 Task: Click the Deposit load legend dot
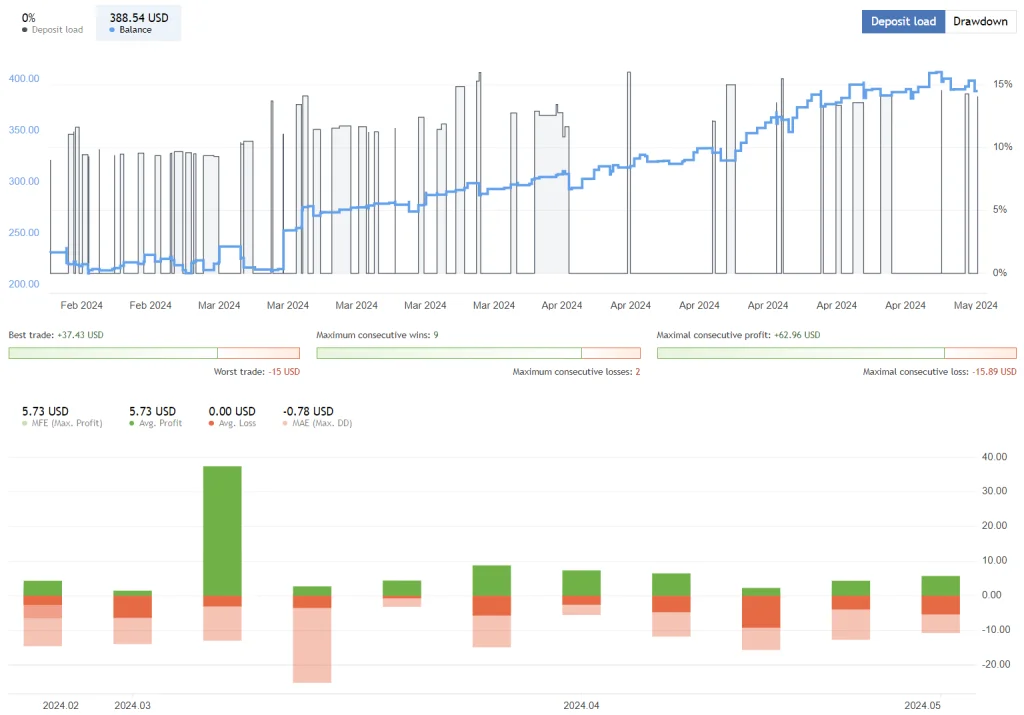point(25,30)
